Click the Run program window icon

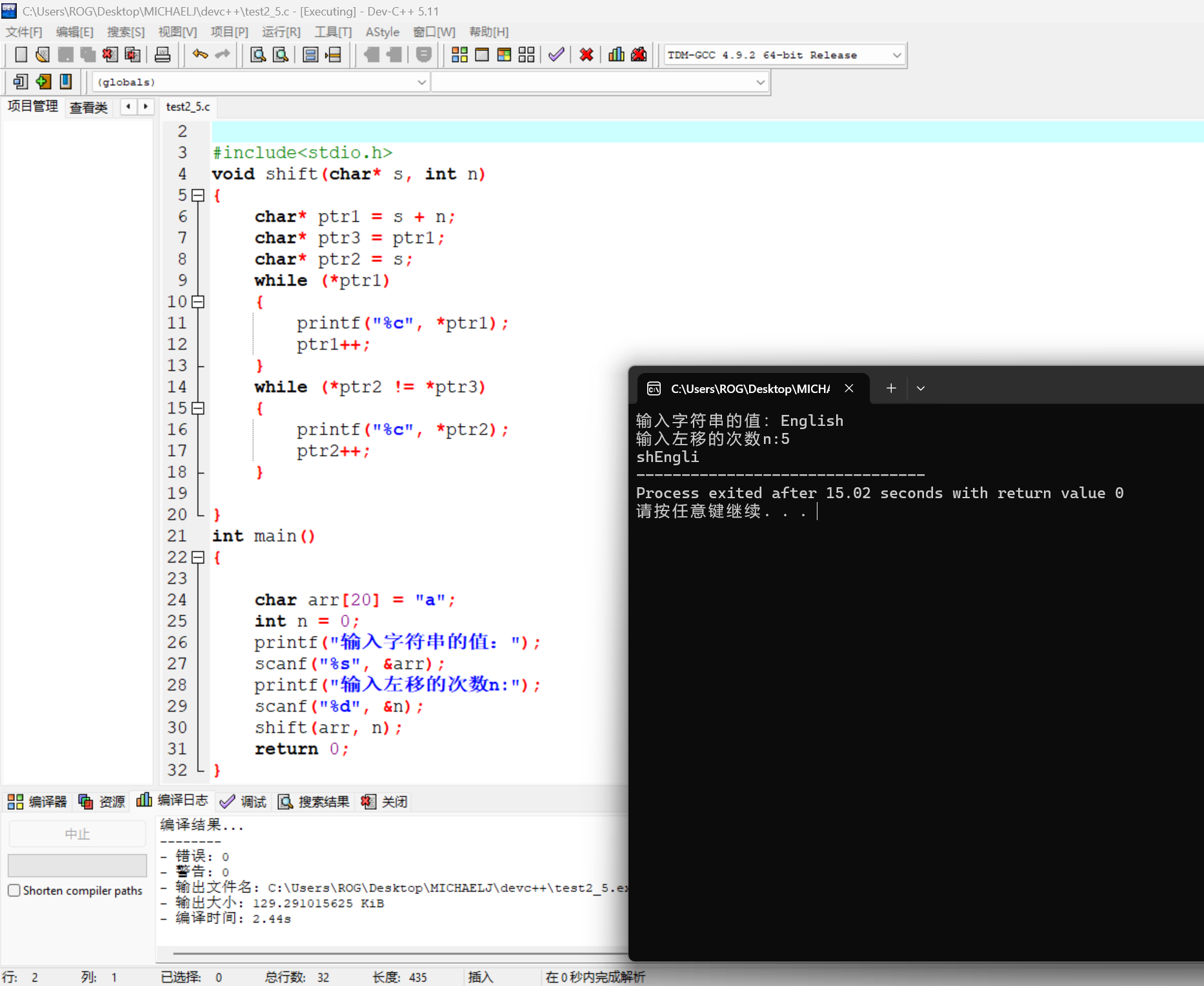point(482,55)
